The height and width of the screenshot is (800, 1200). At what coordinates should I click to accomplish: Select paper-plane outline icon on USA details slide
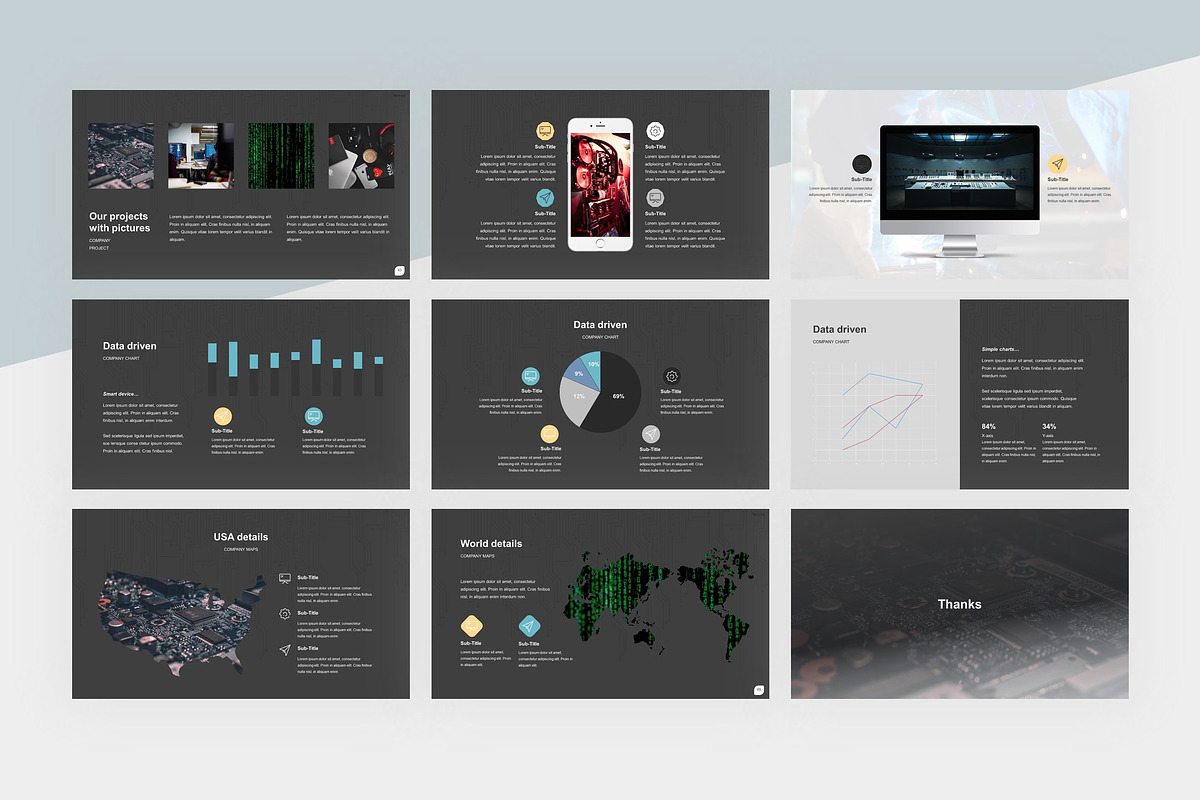click(285, 649)
